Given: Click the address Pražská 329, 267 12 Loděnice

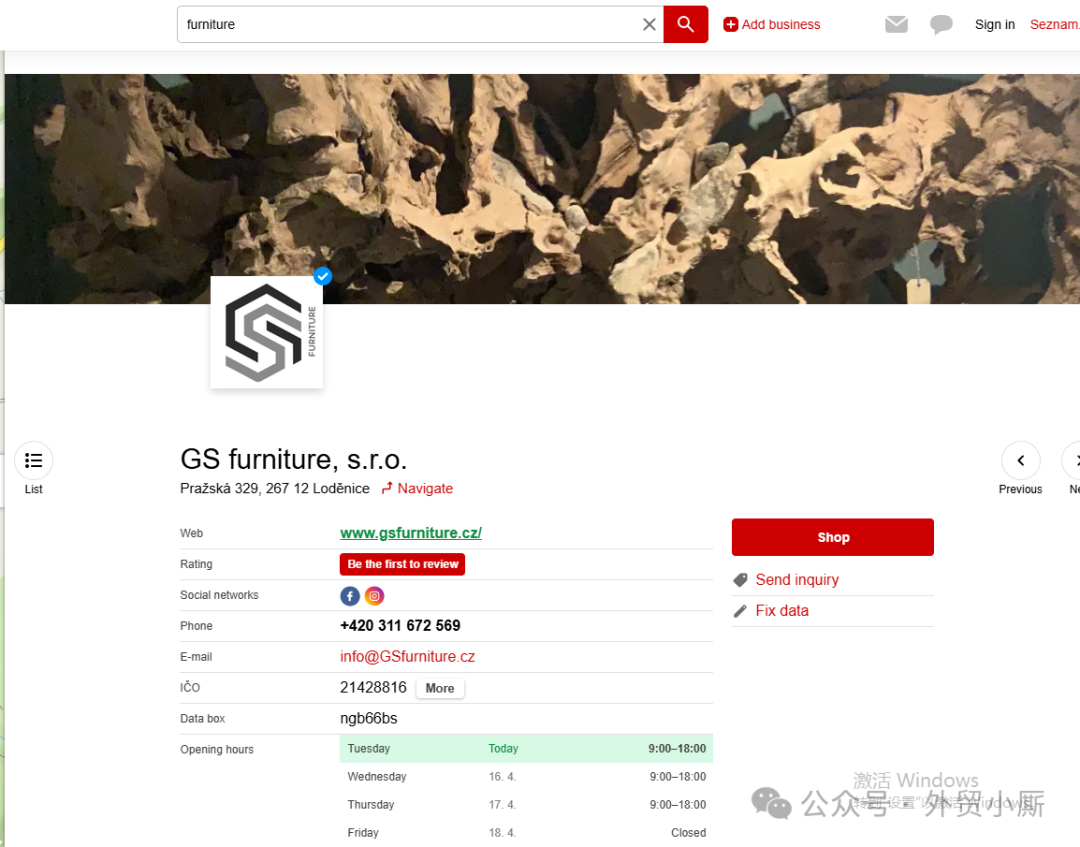Looking at the screenshot, I should (275, 488).
